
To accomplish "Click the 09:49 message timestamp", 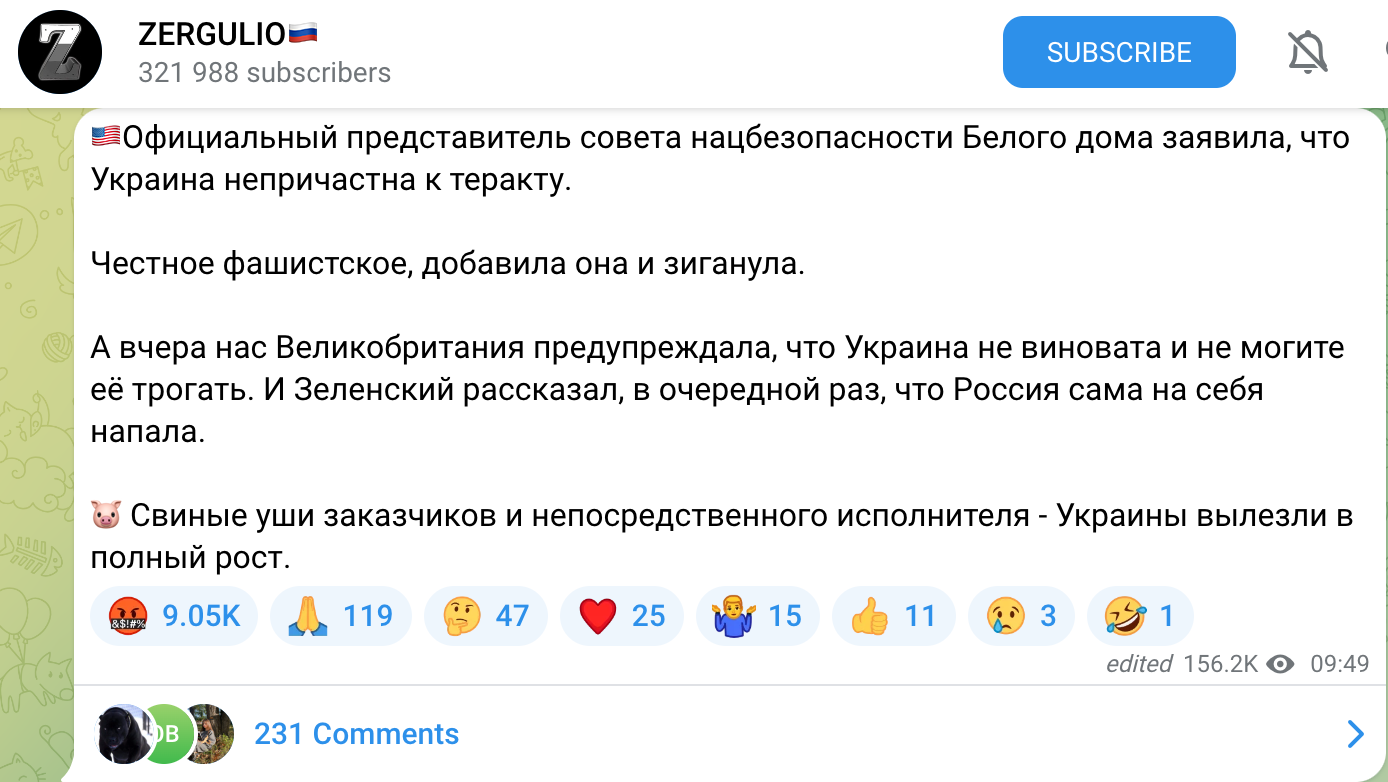I will [1339, 664].
